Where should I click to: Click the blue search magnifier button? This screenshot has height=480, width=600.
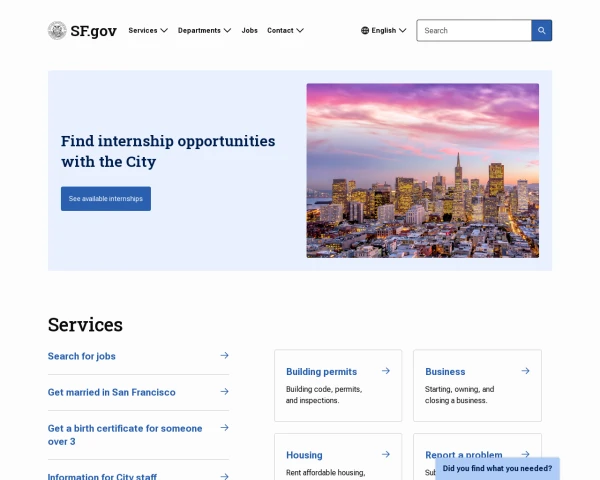(541, 30)
